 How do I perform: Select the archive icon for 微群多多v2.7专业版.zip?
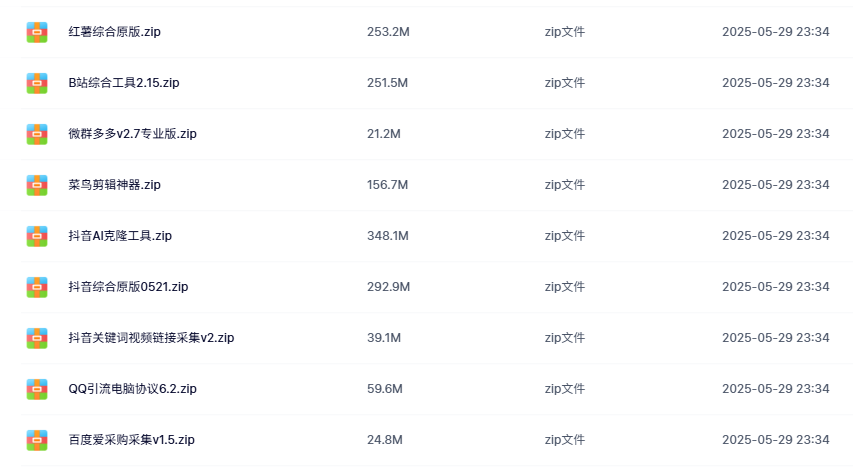(x=37, y=134)
